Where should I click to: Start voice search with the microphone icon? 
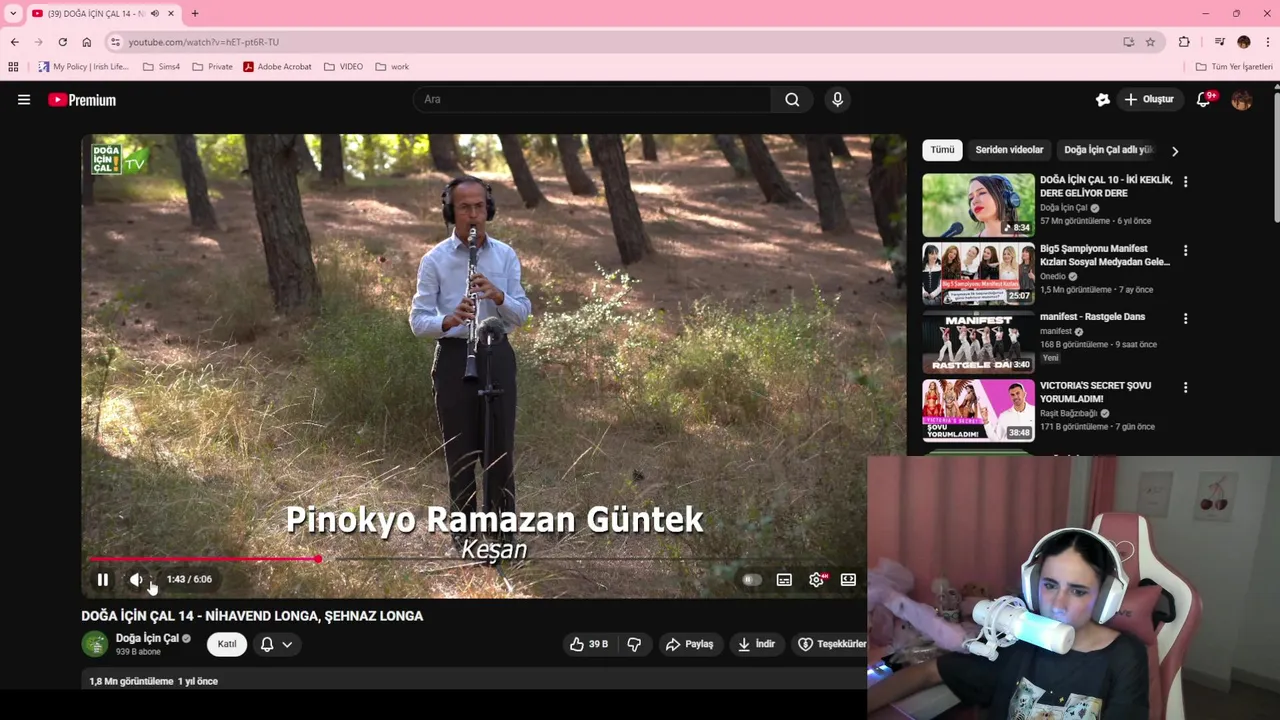click(x=837, y=99)
